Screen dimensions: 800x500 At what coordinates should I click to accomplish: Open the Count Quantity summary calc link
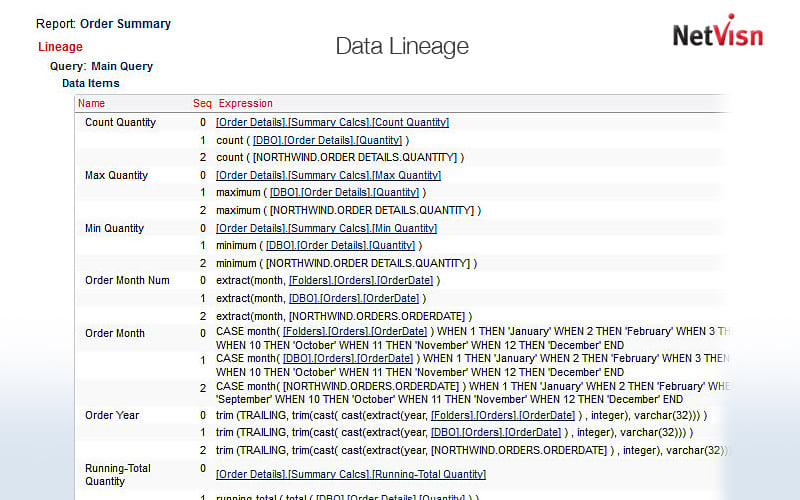tap(332, 123)
